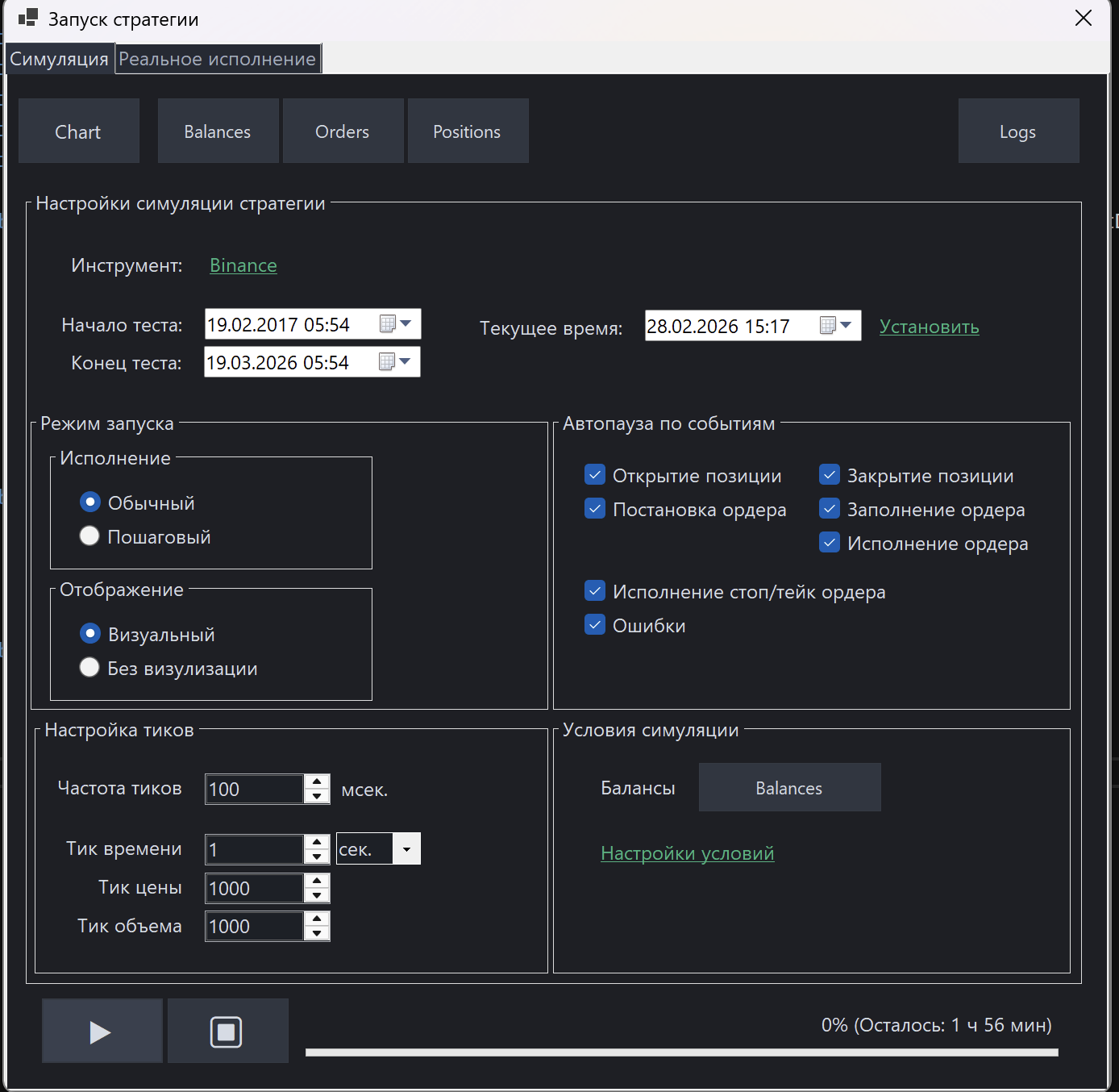The image size is (1119, 1092).
Task: Uncheck the 'Ошибки' checkbox
Action: tap(594, 624)
